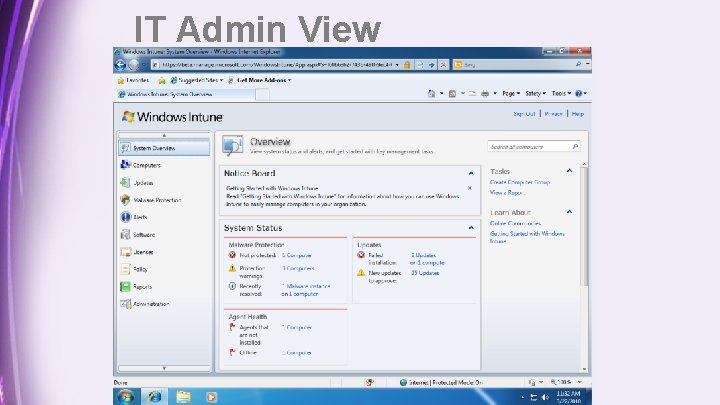Click the Sign Out link
Image resolution: width=720 pixels, height=405 pixels.
524,114
